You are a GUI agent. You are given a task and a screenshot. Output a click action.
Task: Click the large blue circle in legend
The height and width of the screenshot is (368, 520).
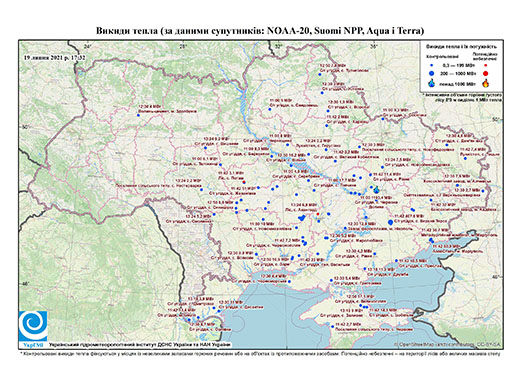(x=431, y=73)
